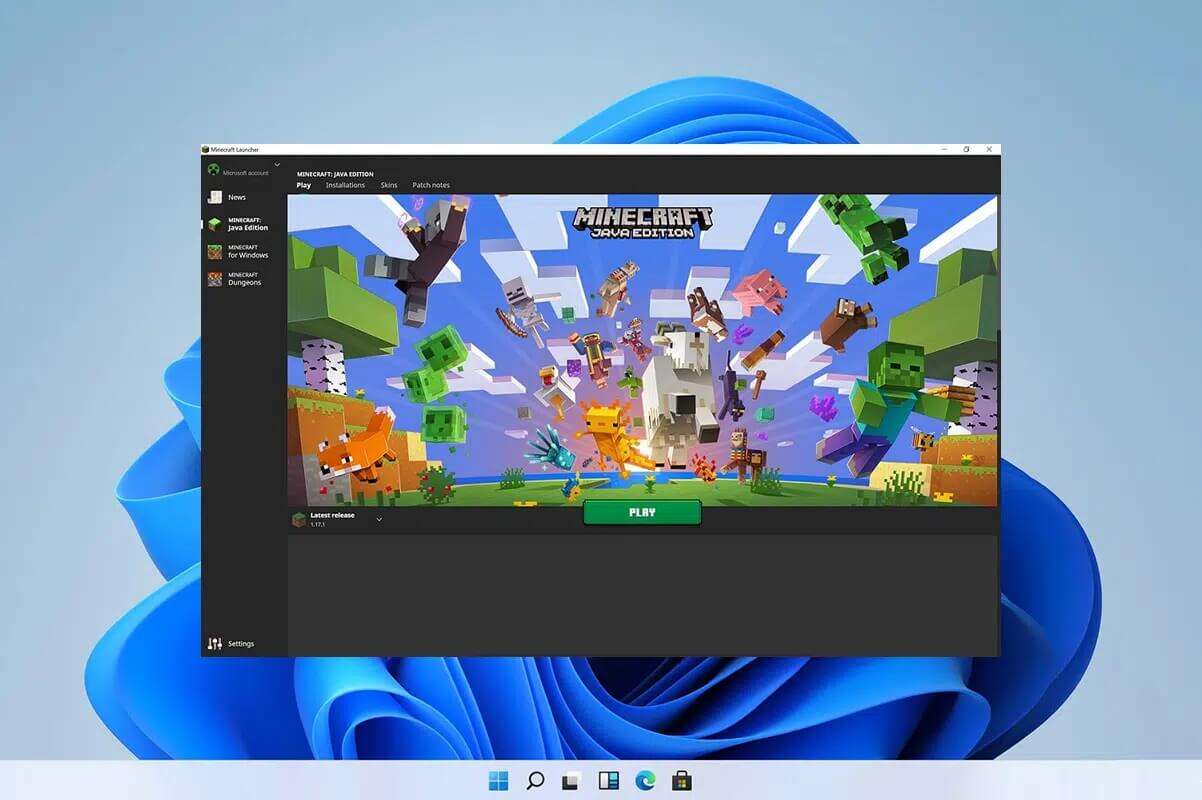Click the Microsoft account creeper avatar
The image size is (1202, 800).
(213, 170)
